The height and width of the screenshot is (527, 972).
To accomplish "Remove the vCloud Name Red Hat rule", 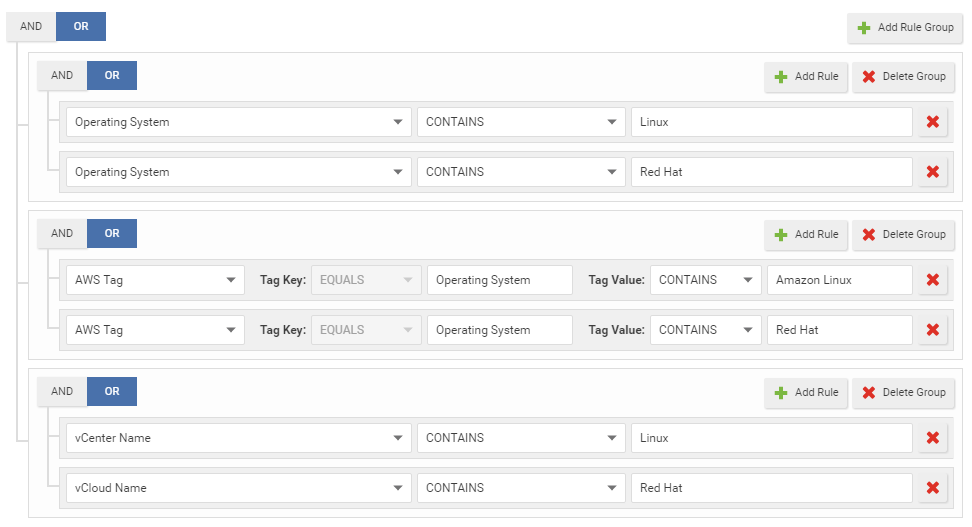I will click(x=932, y=488).
